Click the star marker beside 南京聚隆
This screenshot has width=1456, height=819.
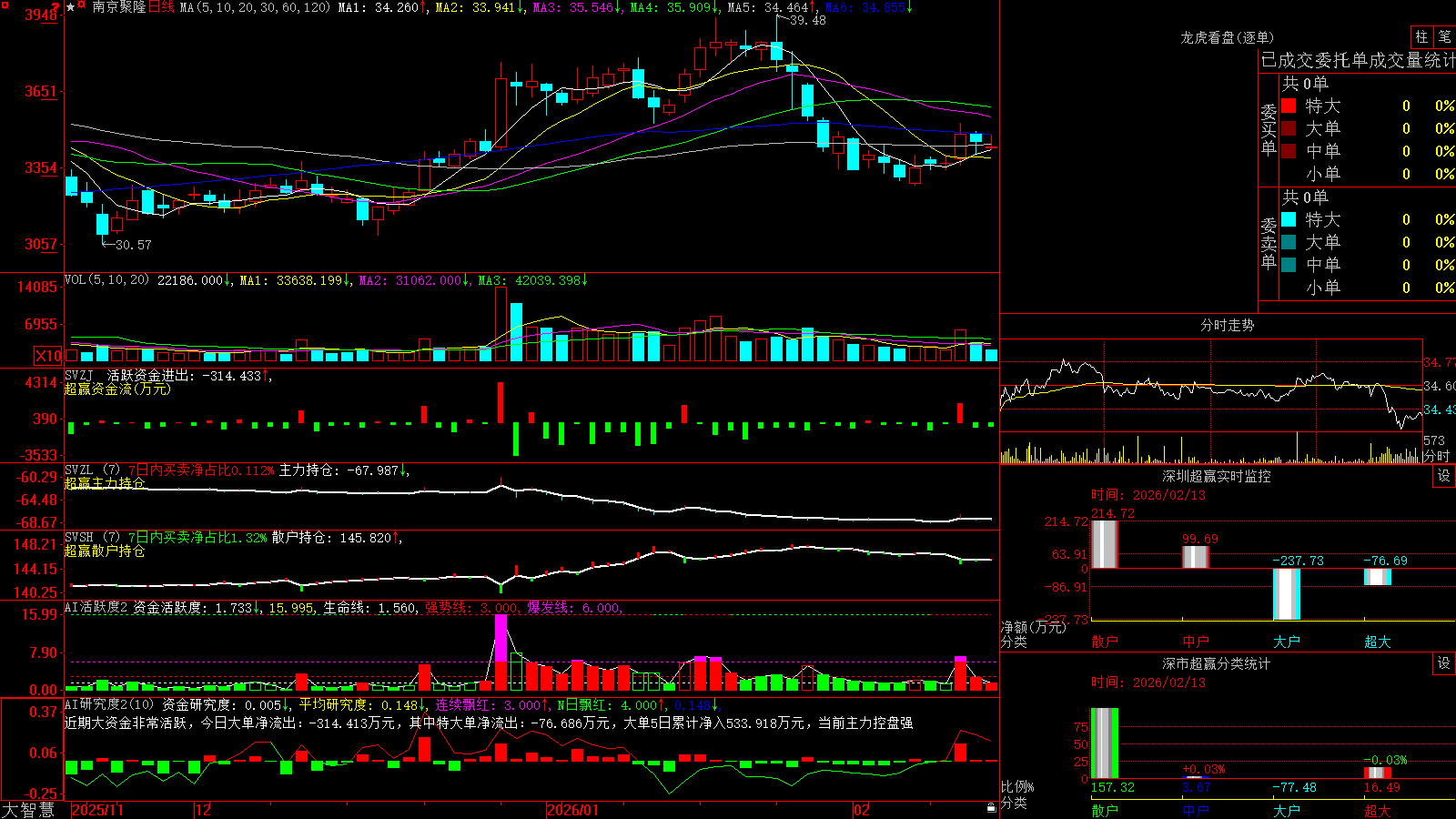click(71, 7)
